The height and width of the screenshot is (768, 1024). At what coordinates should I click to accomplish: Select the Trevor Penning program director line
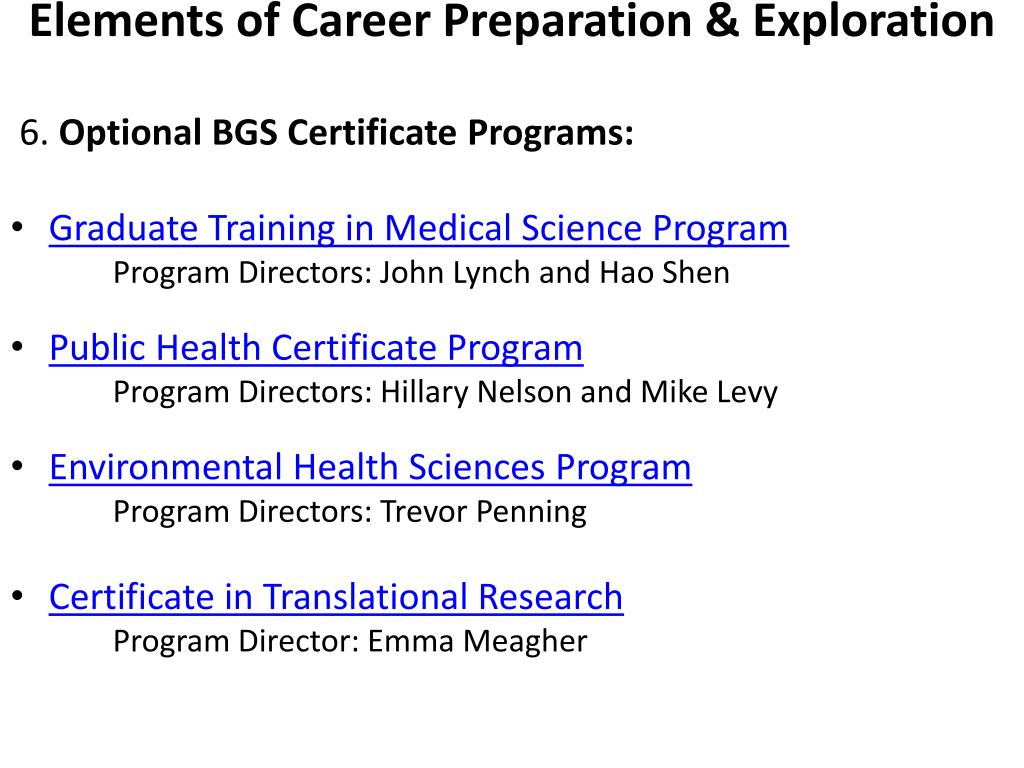[x=350, y=512]
